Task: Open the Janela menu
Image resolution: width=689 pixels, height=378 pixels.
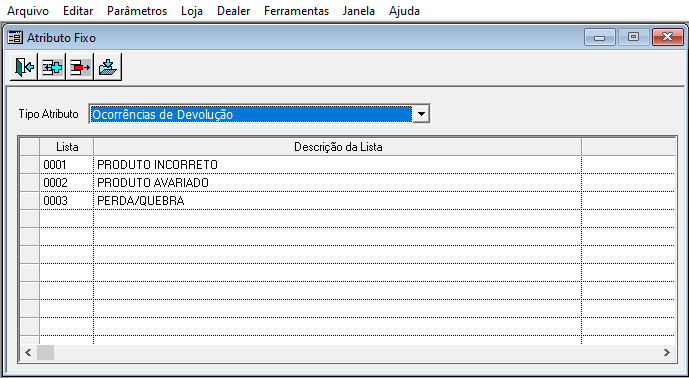Action: (359, 11)
